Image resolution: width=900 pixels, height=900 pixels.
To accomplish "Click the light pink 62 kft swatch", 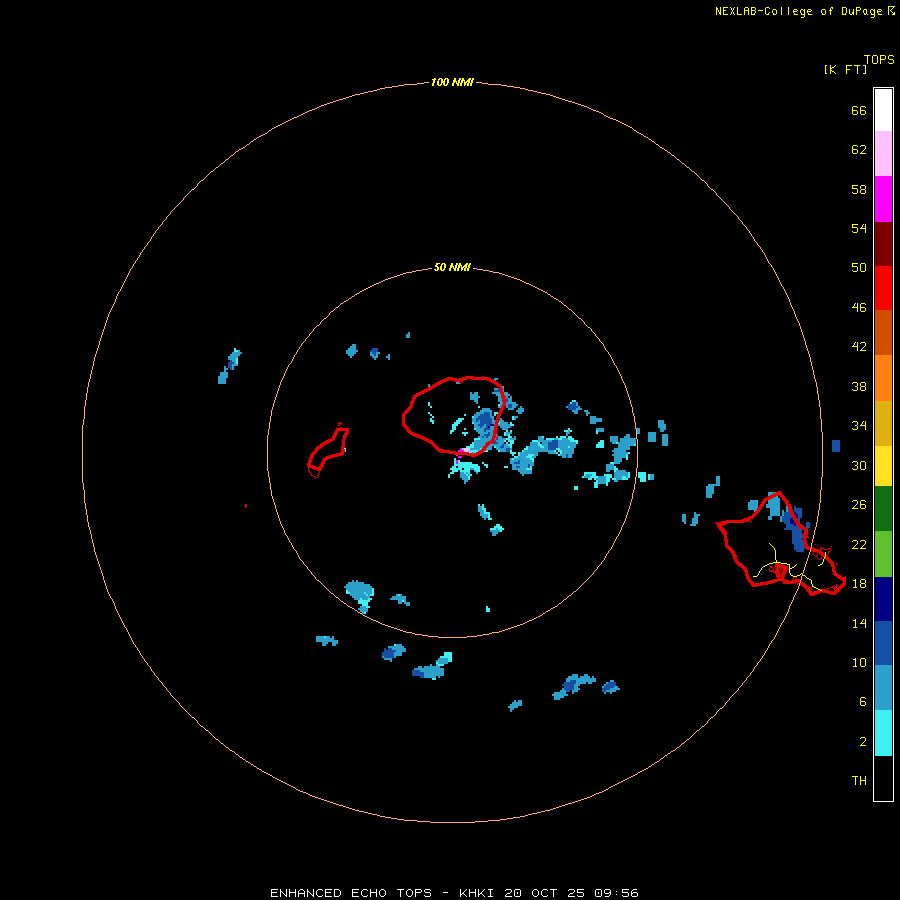I will (x=883, y=154).
